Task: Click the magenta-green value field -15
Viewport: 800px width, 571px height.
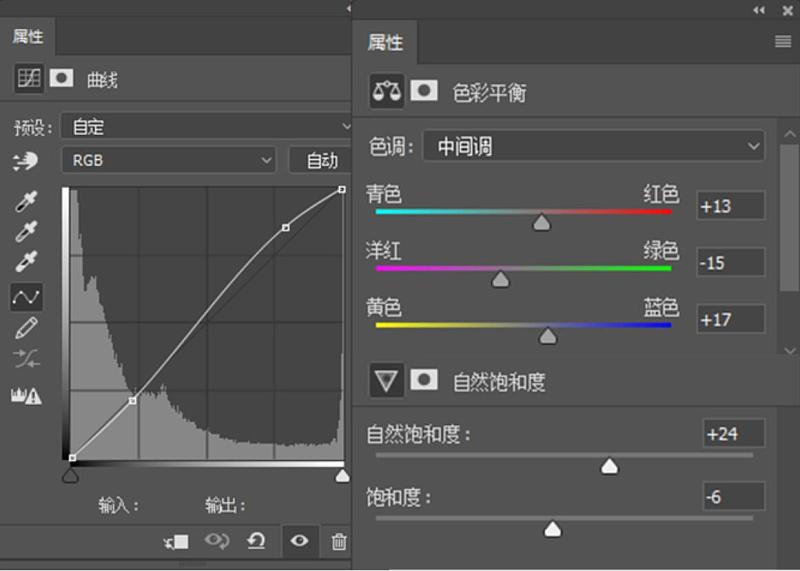Action: (x=731, y=262)
